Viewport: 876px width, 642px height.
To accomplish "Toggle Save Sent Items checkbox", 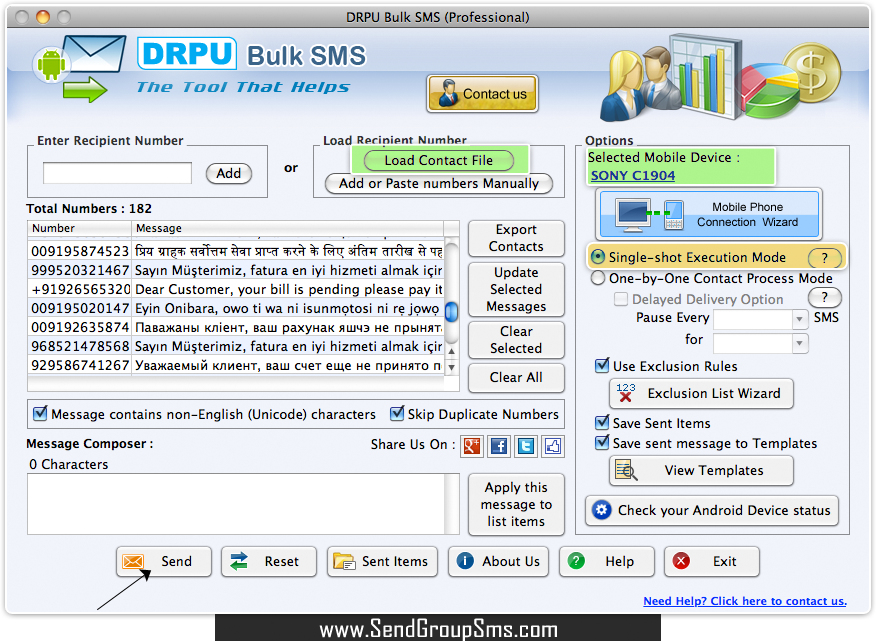I will coord(602,422).
